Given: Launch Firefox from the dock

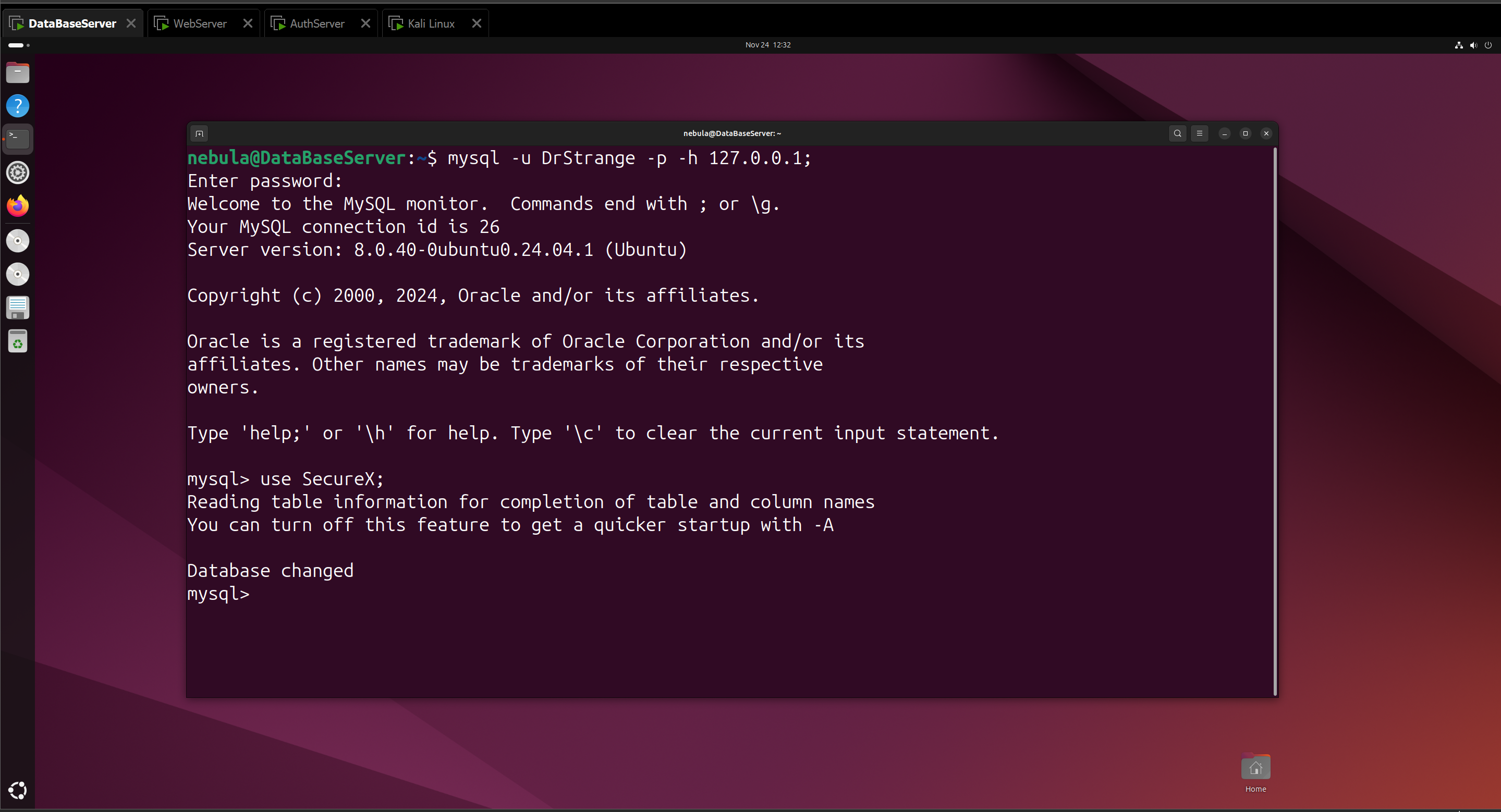Looking at the screenshot, I should click(18, 206).
